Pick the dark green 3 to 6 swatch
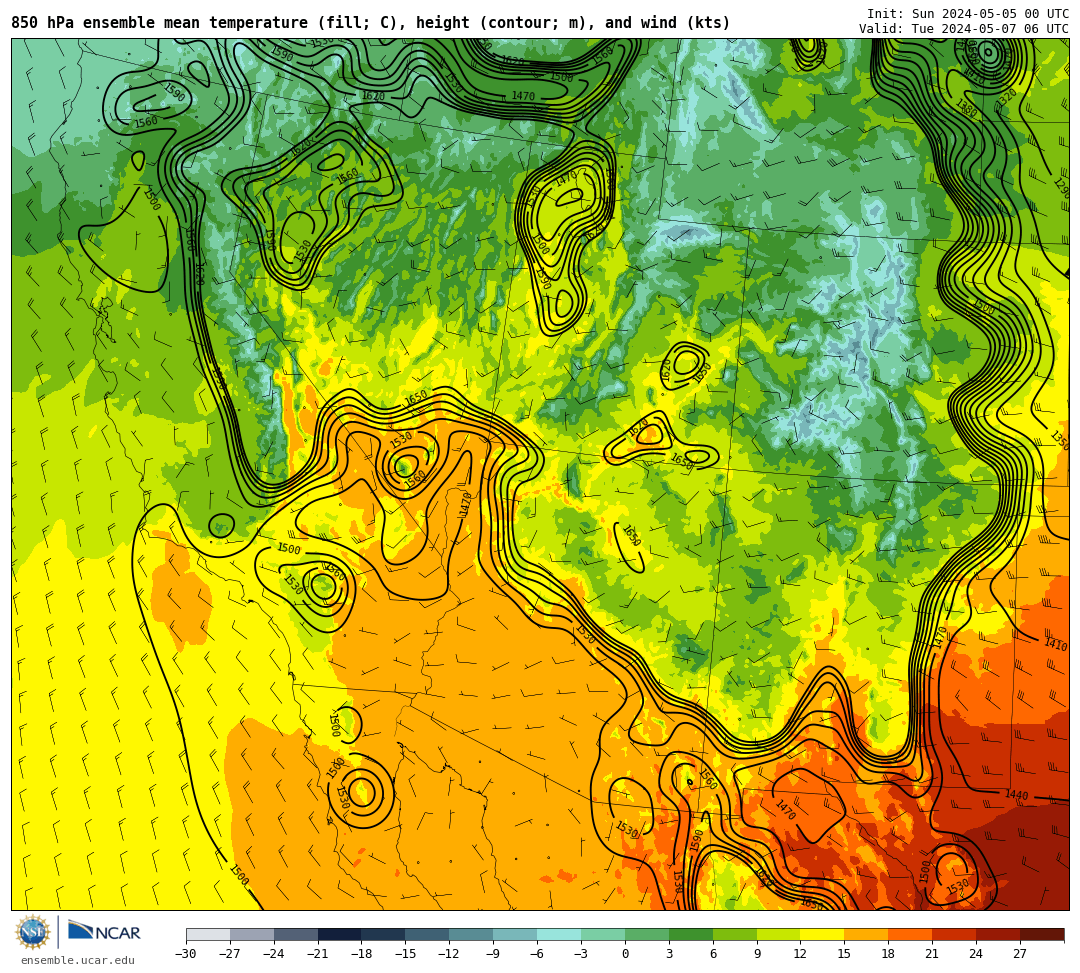The height and width of the screenshot is (973, 1080). point(691,934)
